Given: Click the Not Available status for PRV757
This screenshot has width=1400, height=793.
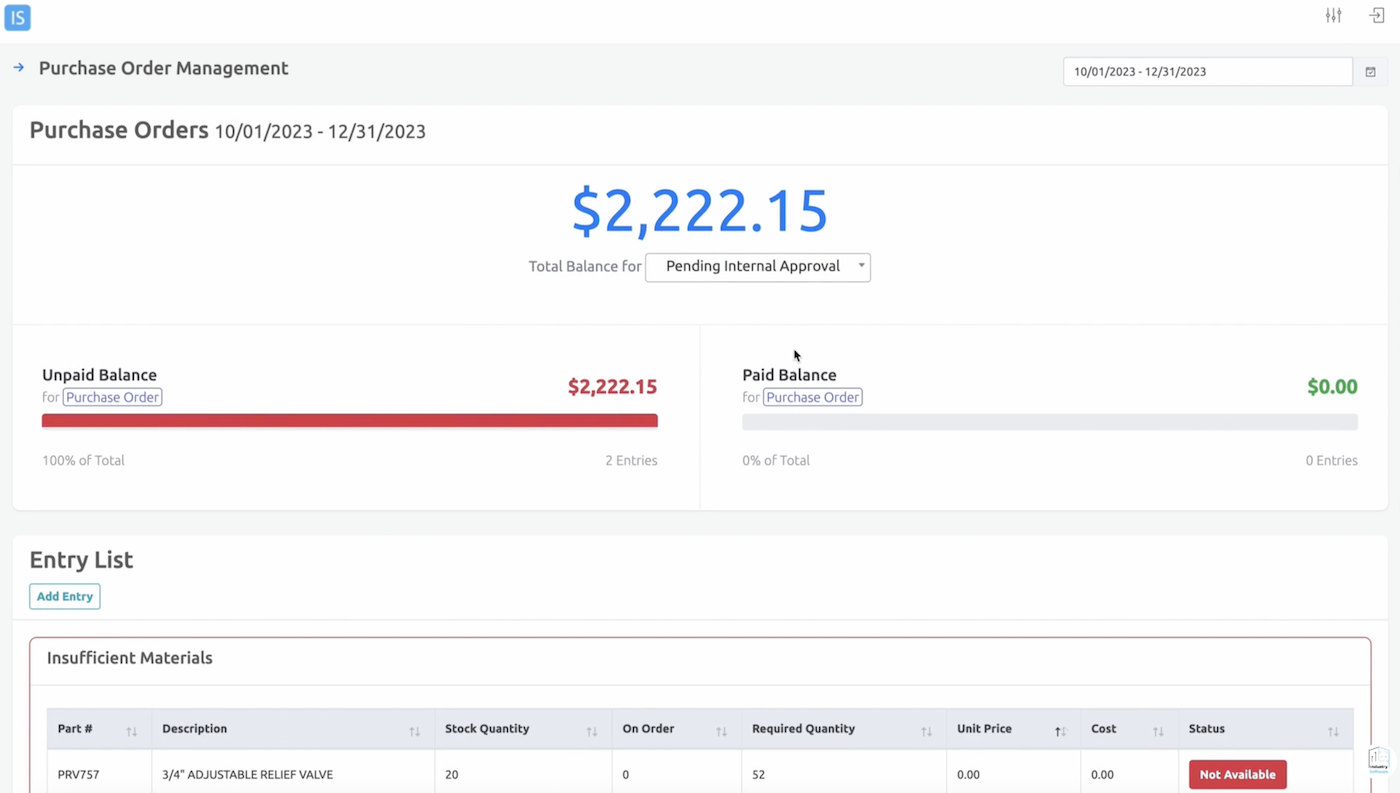Looking at the screenshot, I should 1237,774.
